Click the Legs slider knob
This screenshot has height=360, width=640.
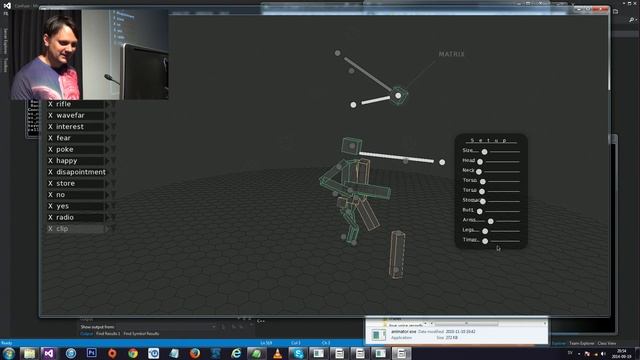pos(485,231)
